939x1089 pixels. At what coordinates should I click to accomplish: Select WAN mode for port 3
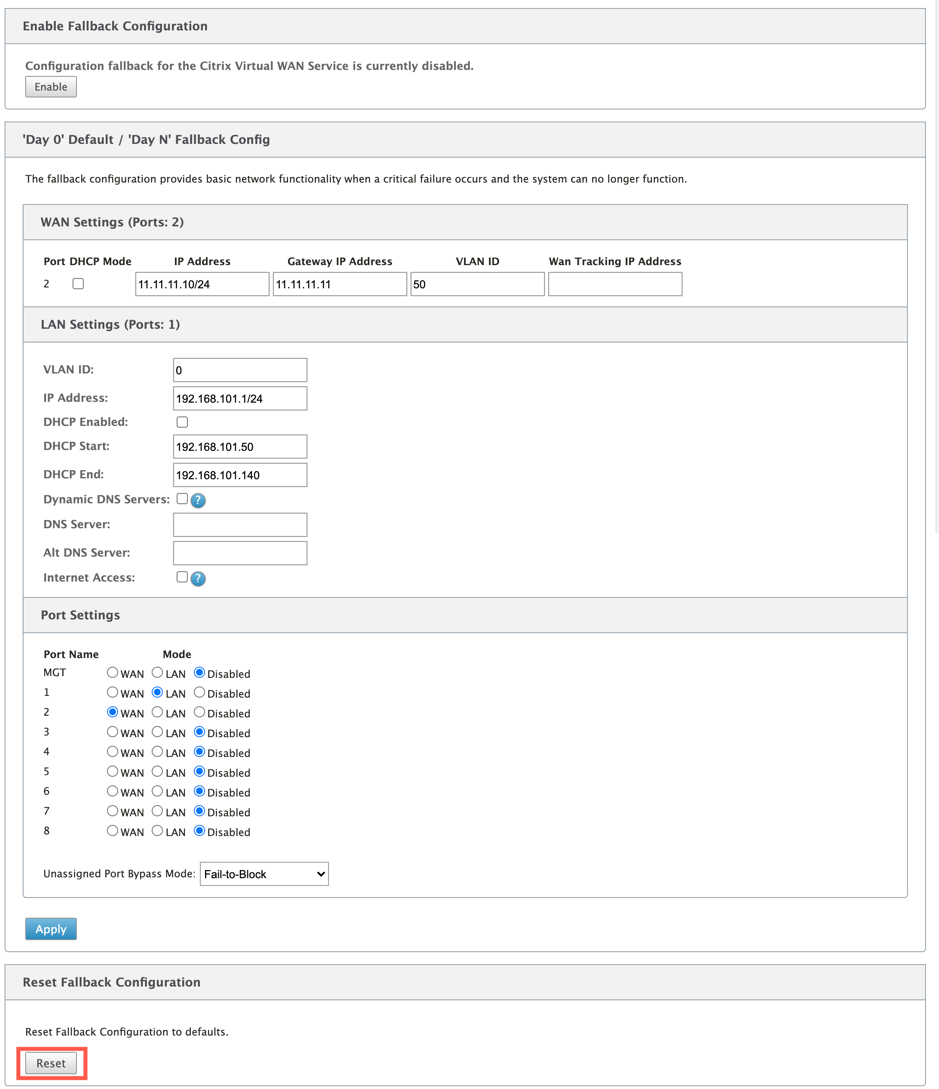point(113,732)
